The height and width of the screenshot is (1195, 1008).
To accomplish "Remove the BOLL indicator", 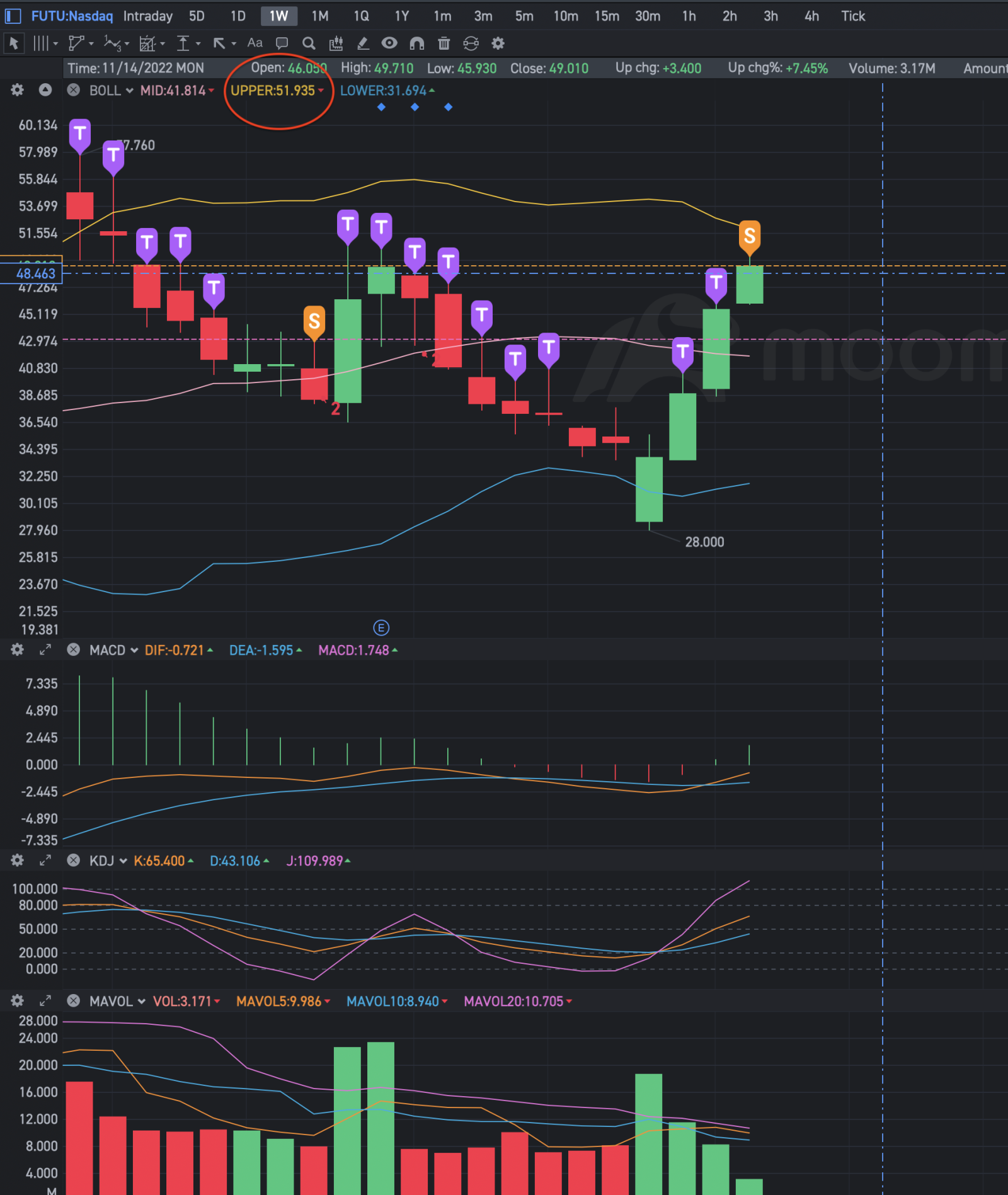I will (x=74, y=90).
